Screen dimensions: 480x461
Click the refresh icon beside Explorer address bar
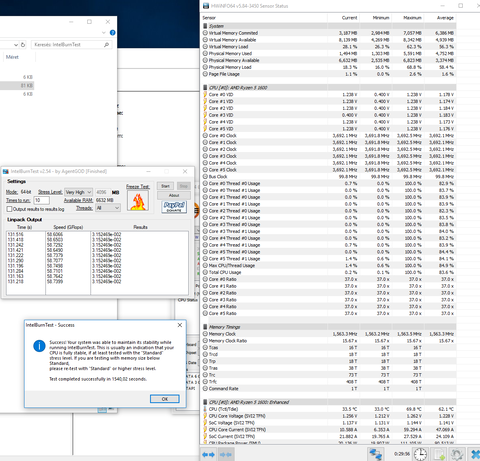pyautogui.click(x=23, y=45)
